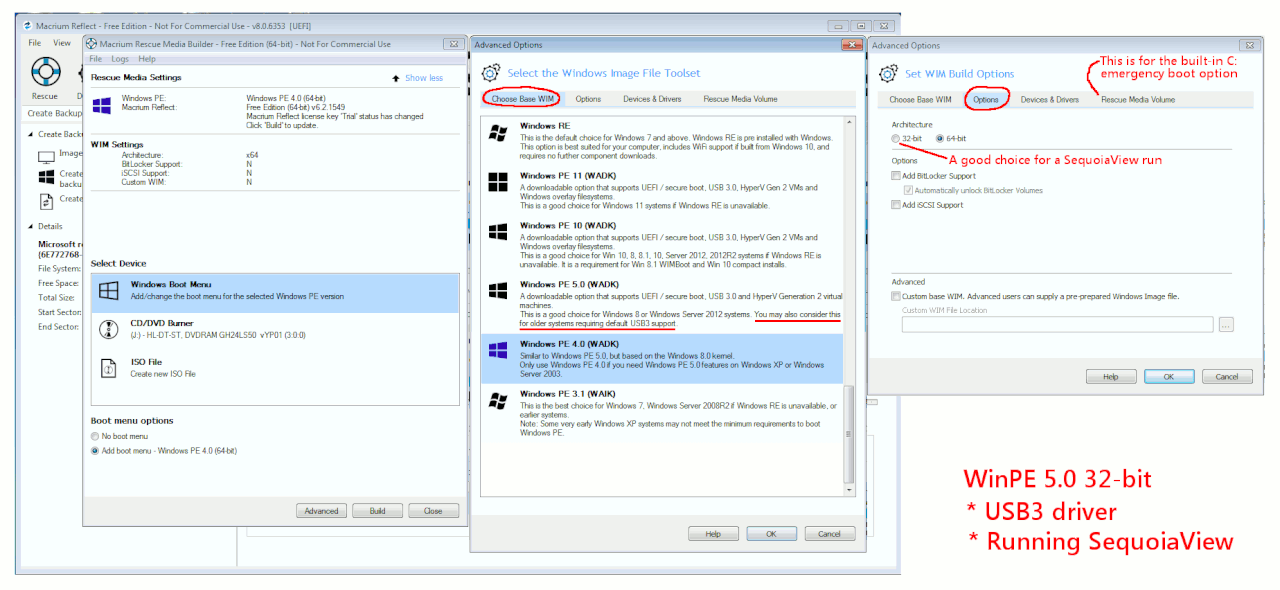1280x590 pixels.
Task: Open Logs menu in Rescue Media Builder
Action: click(x=120, y=59)
